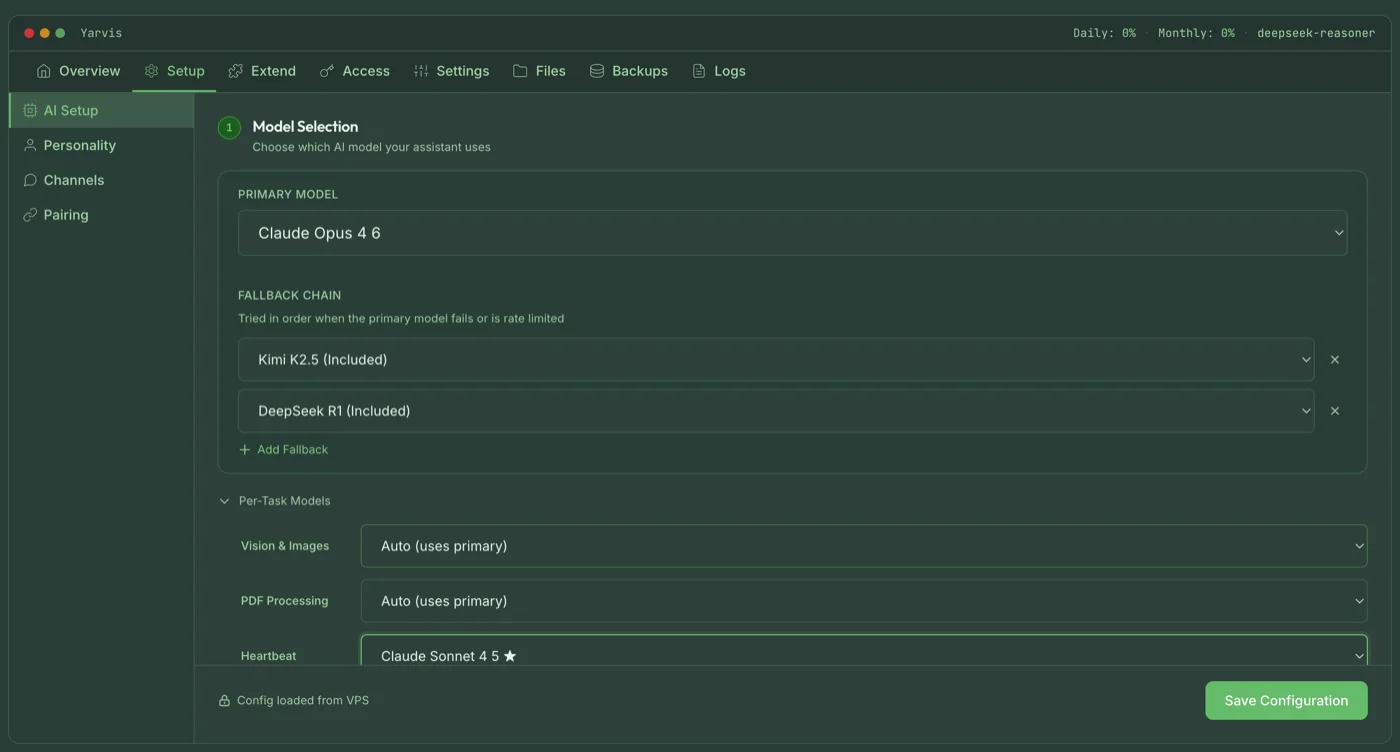Click the Backups database icon
The image size is (1400, 752).
(x=597, y=71)
